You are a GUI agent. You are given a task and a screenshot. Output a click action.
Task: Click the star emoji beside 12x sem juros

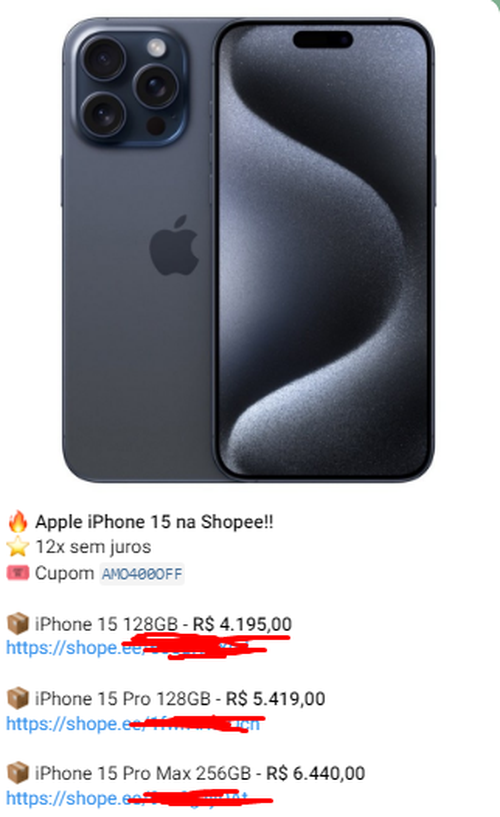17,547
